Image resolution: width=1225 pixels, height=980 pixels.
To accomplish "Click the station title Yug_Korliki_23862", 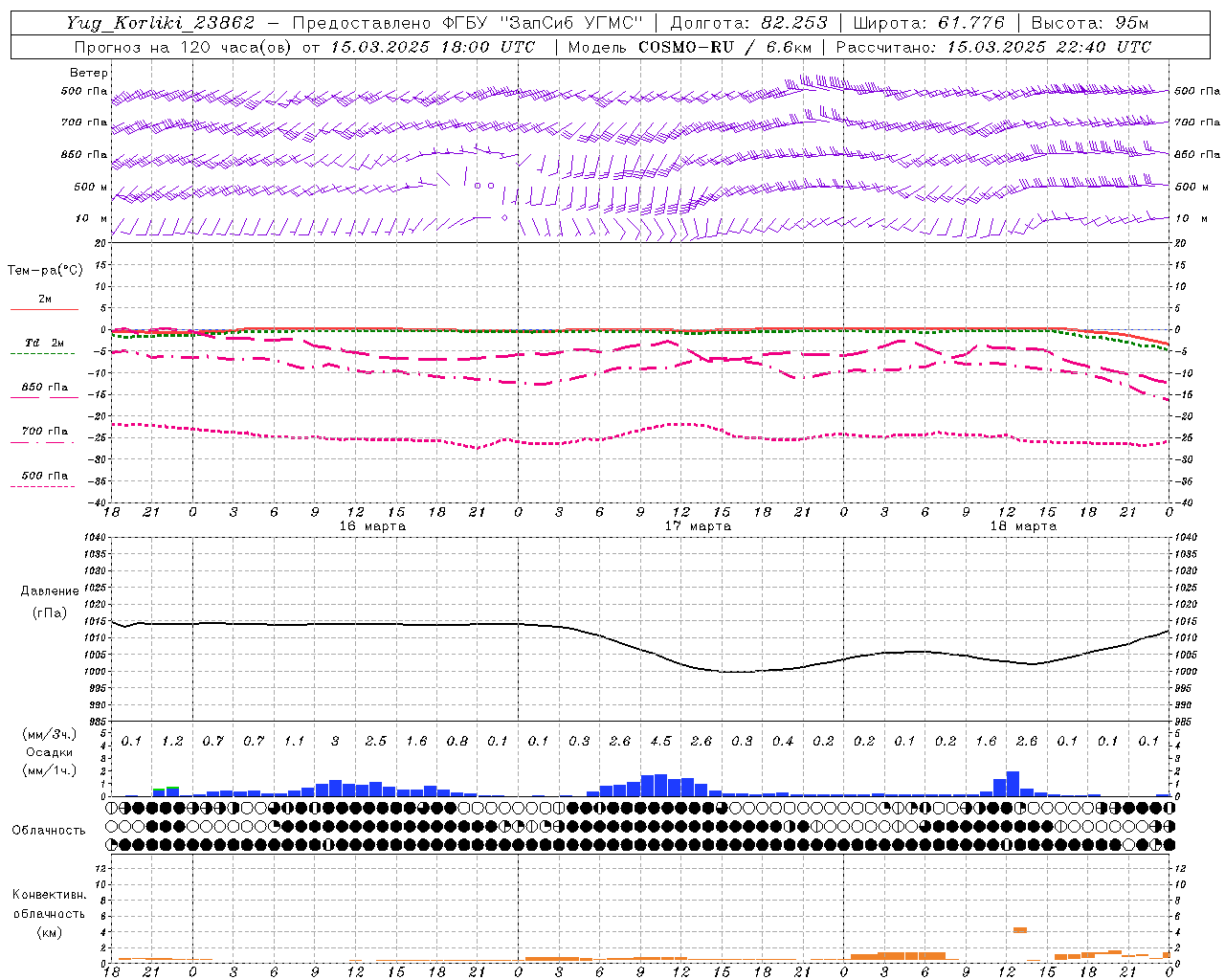I will [160, 23].
